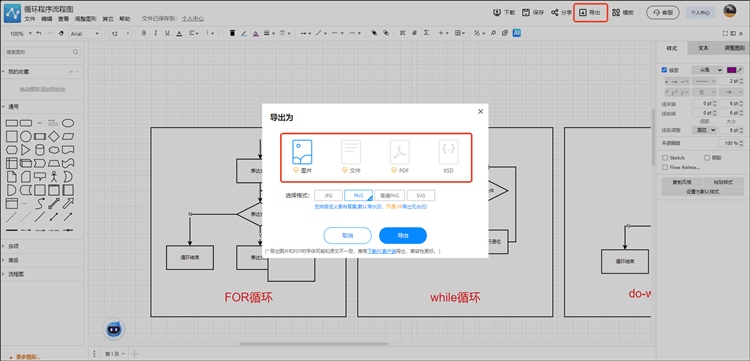Image resolution: width=750 pixels, height=361 pixels.
Task: Enable the Sketch checkbox
Action: click(x=665, y=158)
